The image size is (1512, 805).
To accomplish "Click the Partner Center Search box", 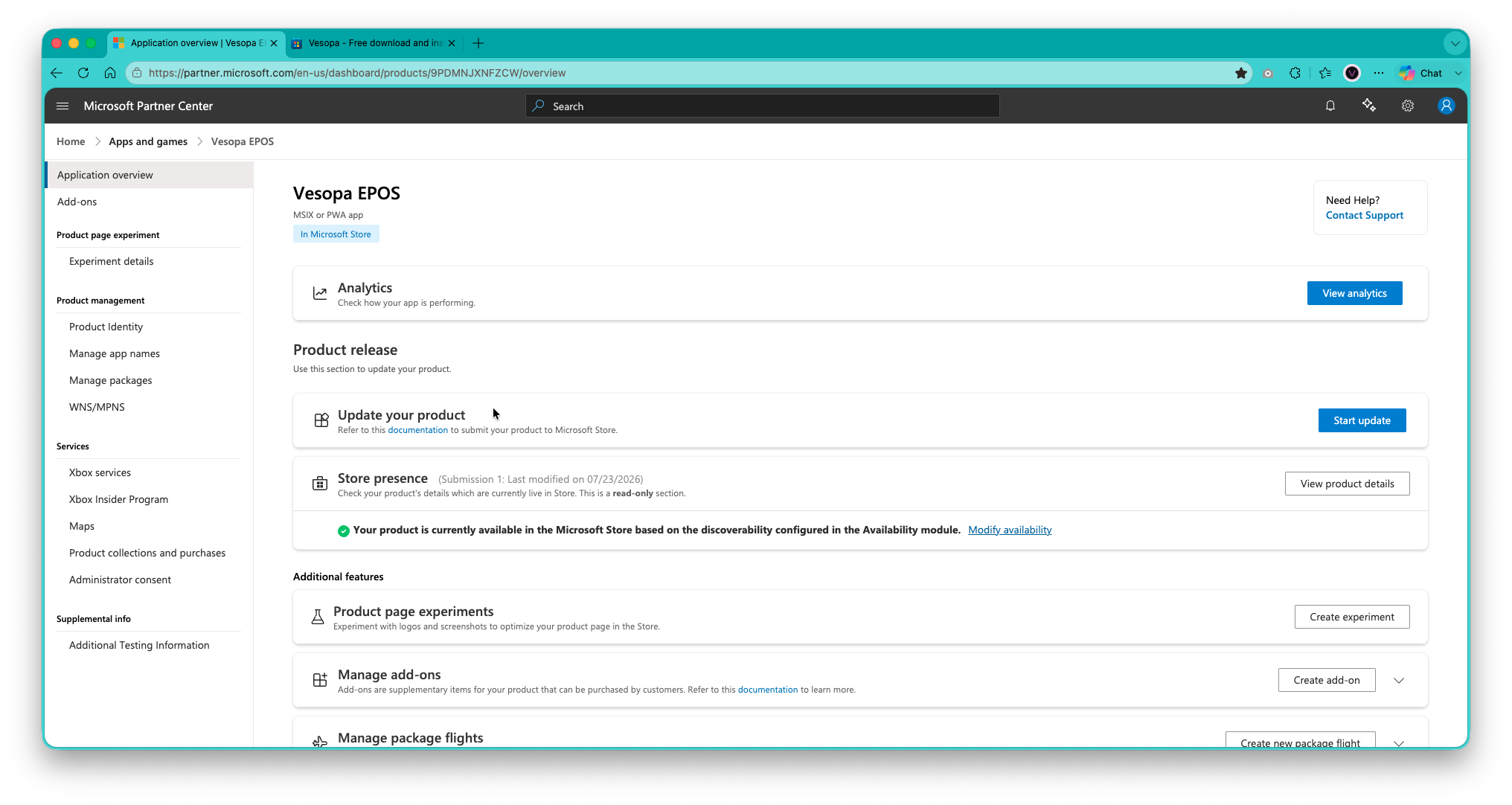I will coord(762,106).
